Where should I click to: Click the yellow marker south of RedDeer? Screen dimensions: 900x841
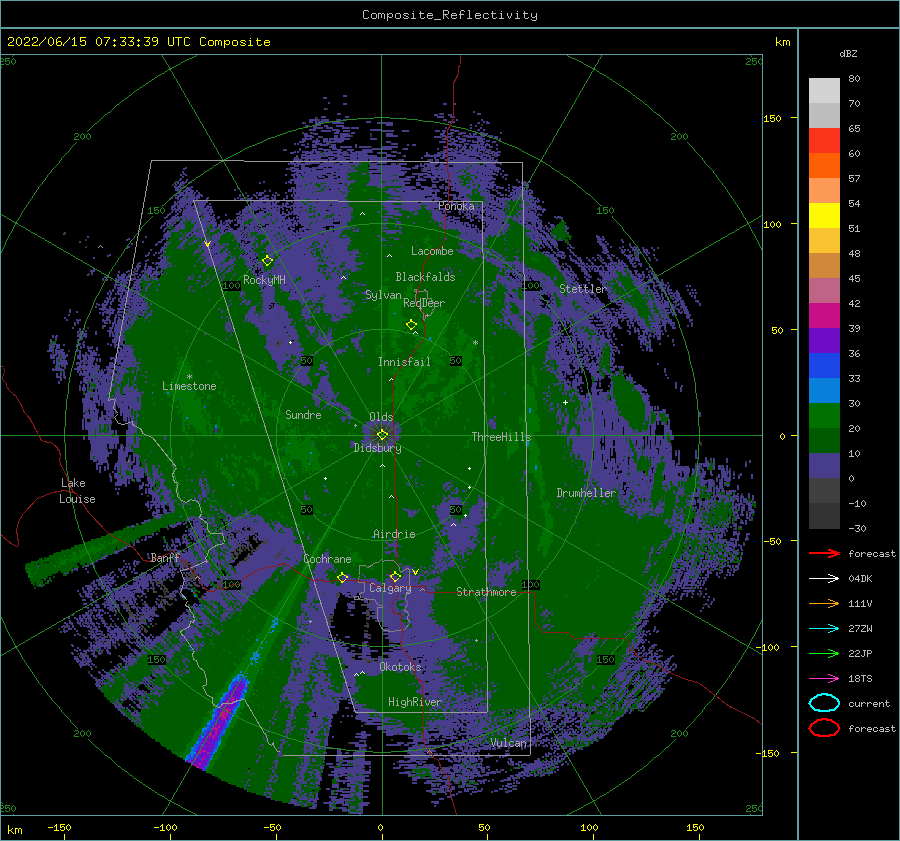pos(412,325)
